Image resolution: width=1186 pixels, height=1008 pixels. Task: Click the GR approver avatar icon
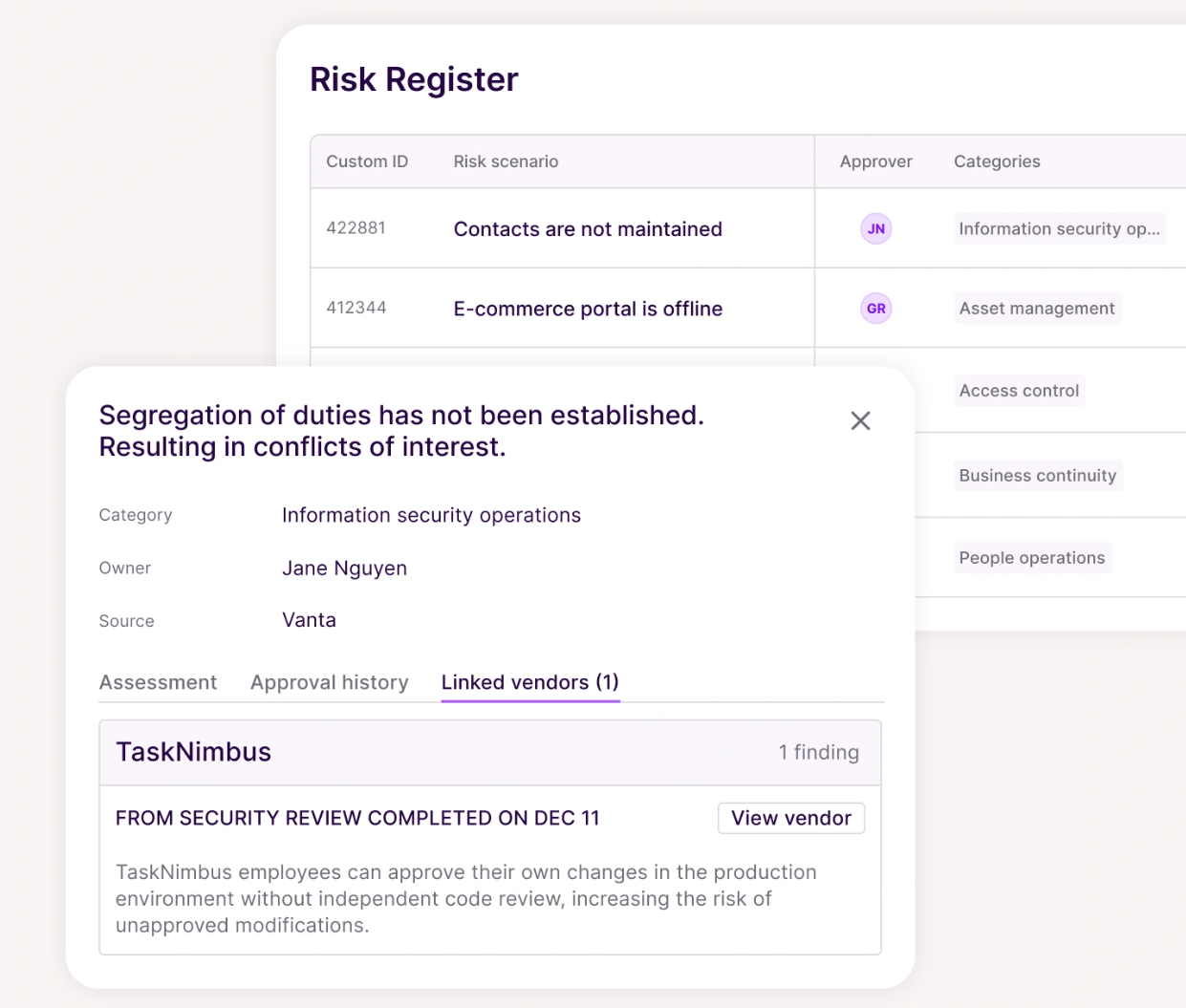point(875,308)
